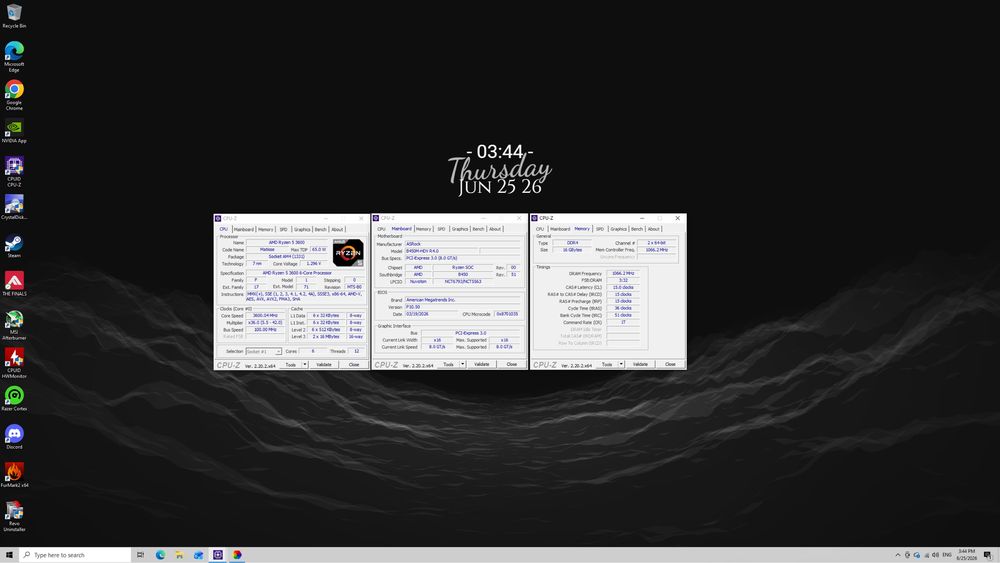This screenshot has width=1000, height=563.
Task: Open the taskbar clock and date
Action: click(x=967, y=555)
